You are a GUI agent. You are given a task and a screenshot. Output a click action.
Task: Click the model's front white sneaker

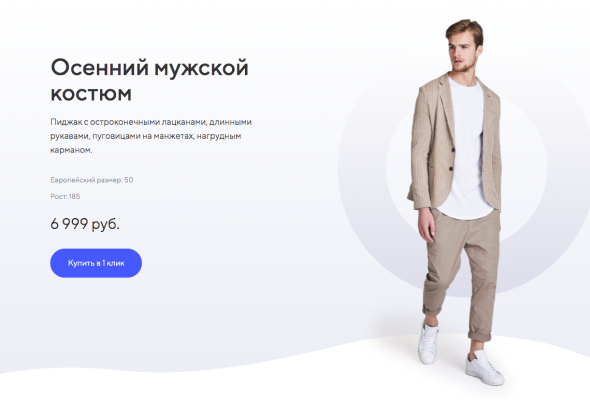484,368
